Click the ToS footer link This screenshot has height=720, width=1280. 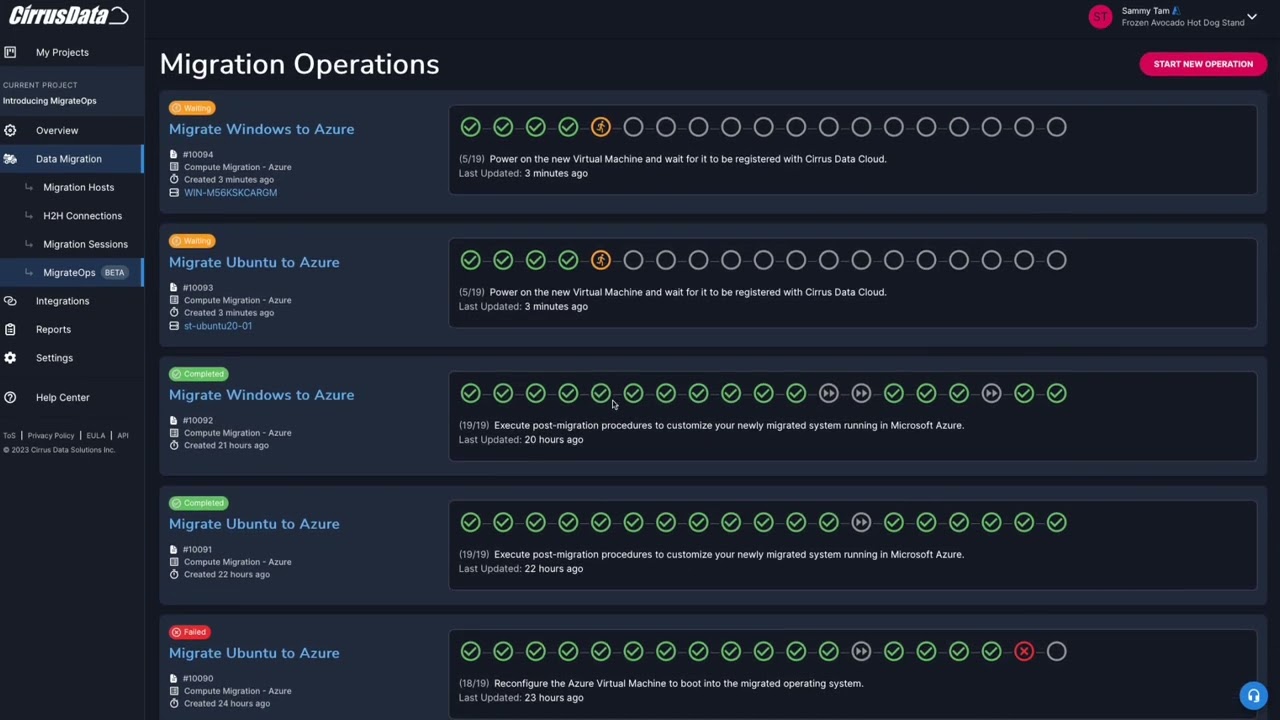click(x=9, y=436)
